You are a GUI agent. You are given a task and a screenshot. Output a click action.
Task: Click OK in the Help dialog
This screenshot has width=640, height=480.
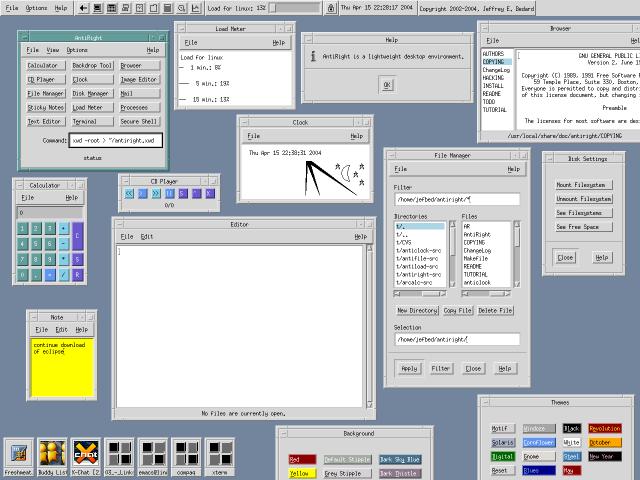tap(386, 86)
